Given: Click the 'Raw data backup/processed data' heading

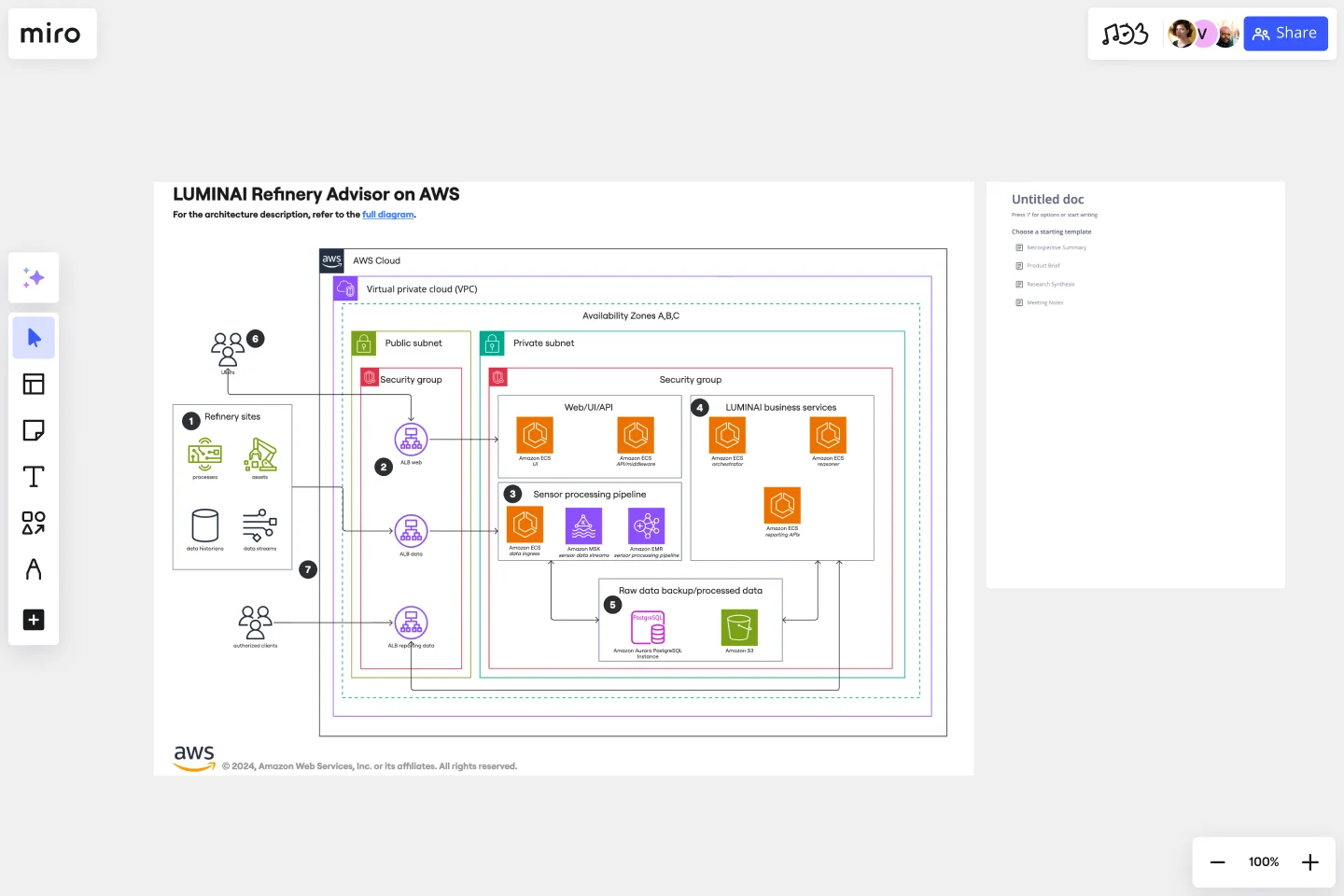Looking at the screenshot, I should coord(691,591).
